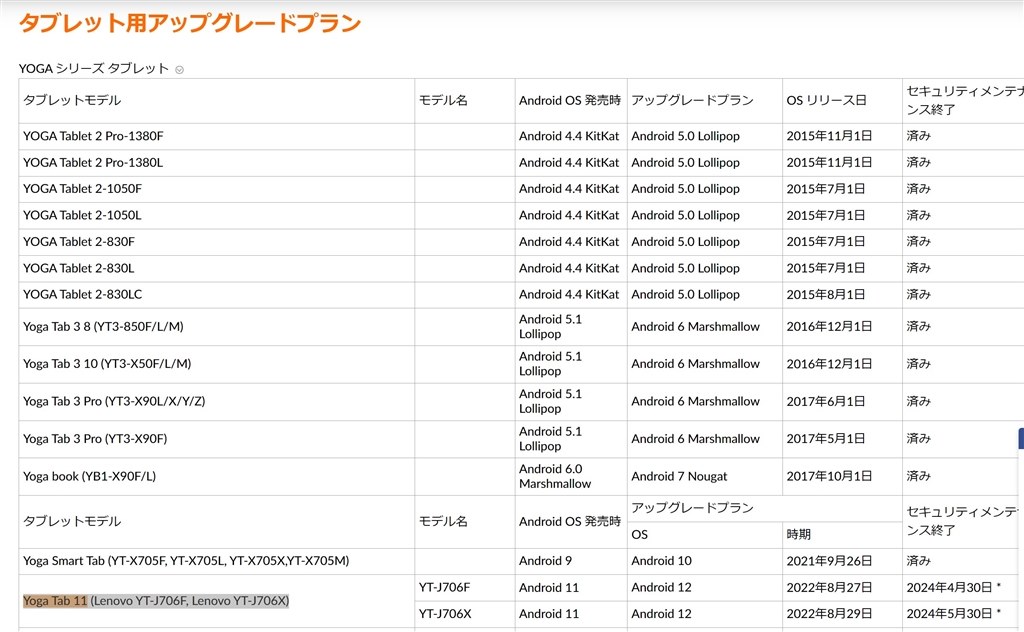Click the first table's Android OS 発売時 header

(570, 101)
